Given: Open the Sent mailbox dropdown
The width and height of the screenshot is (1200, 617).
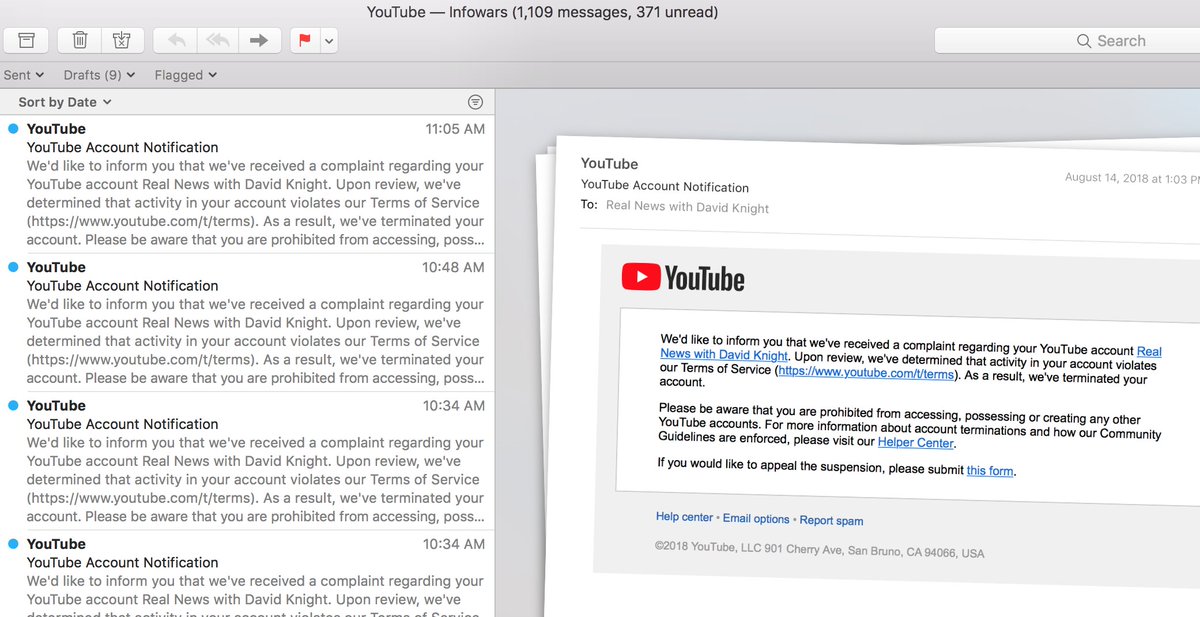Looking at the screenshot, I should [23, 75].
